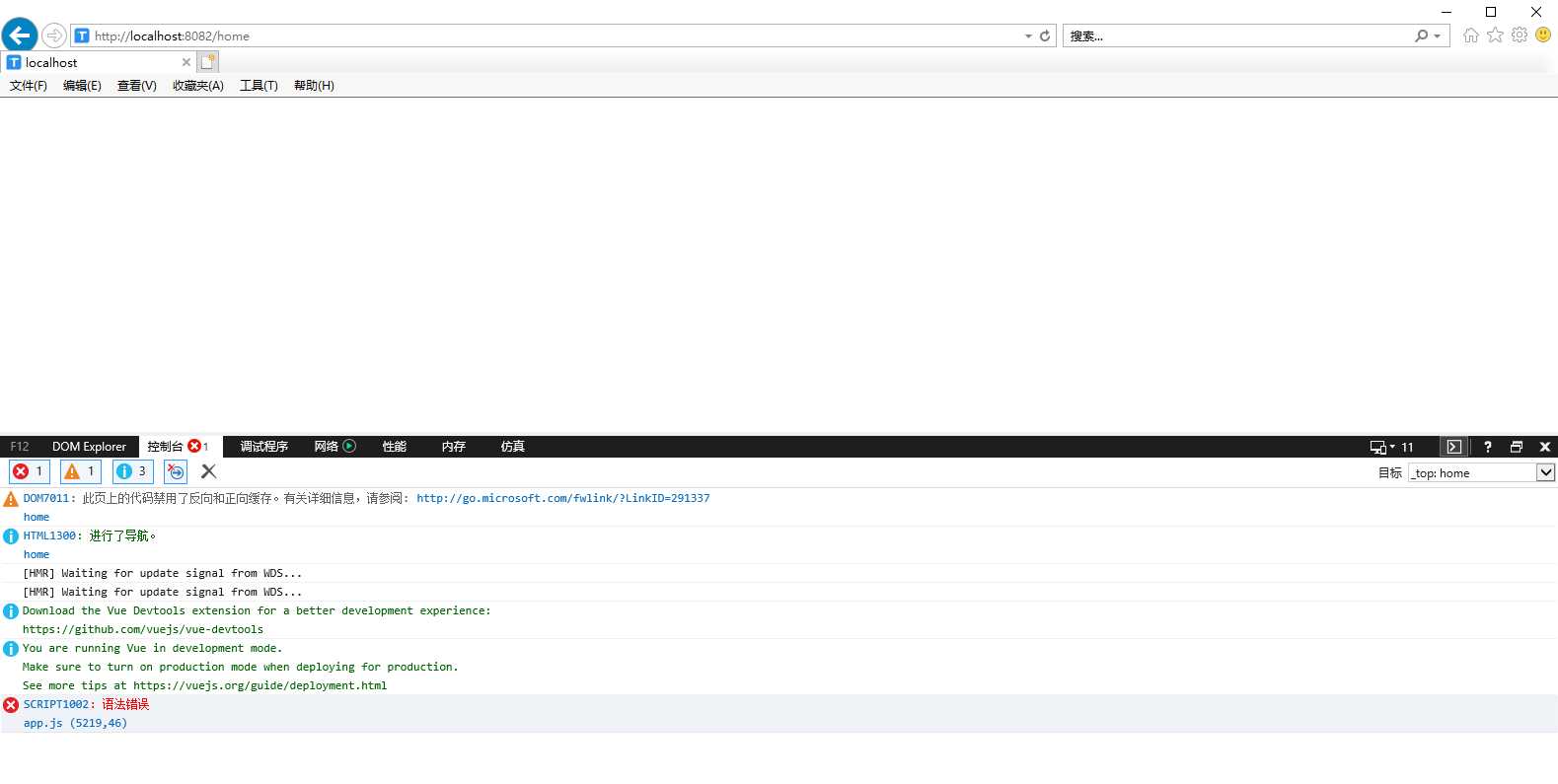
Task: Switch to the DOM Explorer tab
Action: point(89,447)
